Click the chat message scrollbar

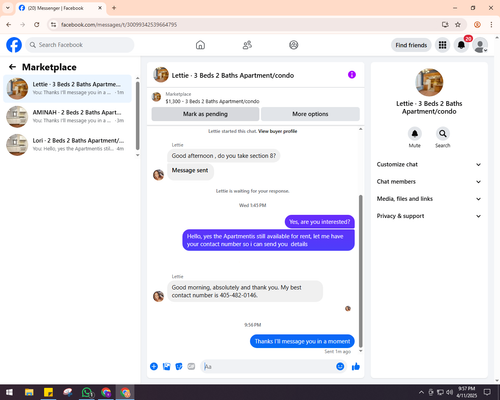(360, 271)
